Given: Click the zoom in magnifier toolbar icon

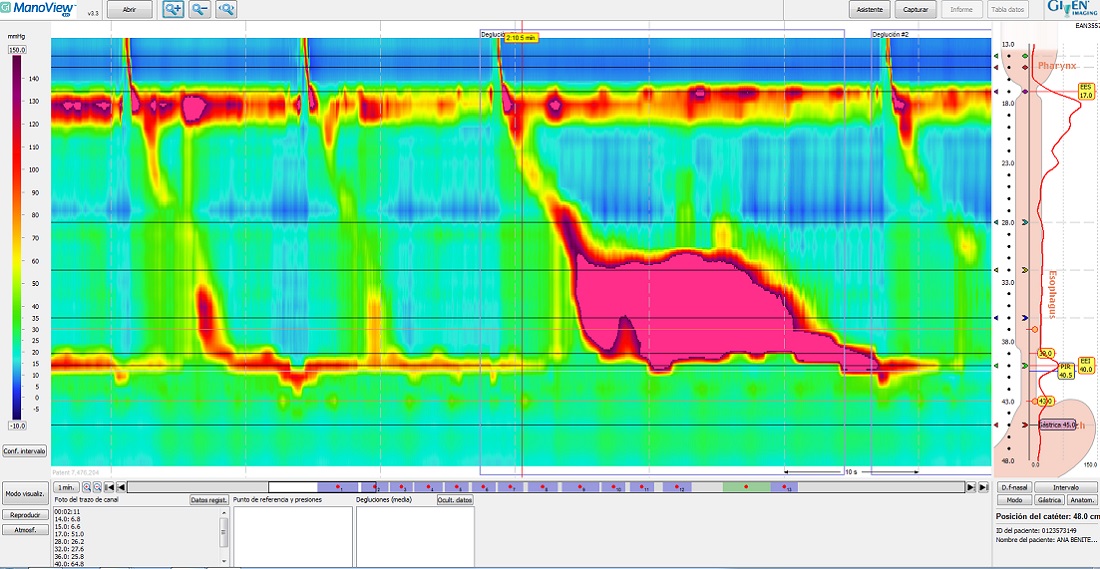Looking at the screenshot, I should tap(173, 10).
